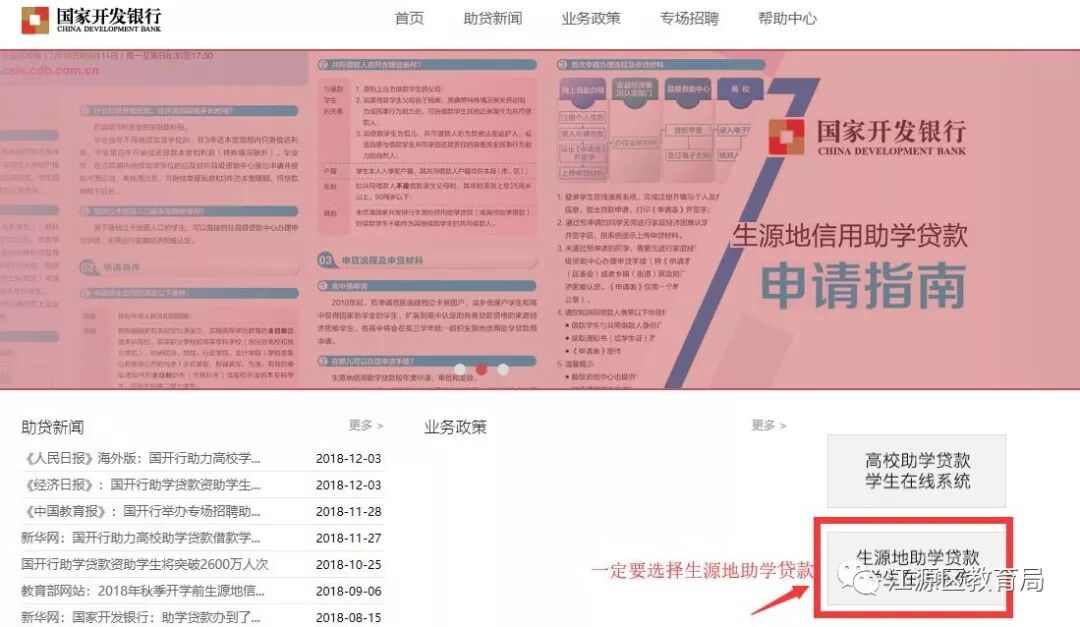1080x627 pixels.
Task: Click date 2018-10-25 in news list
Action: pos(349,564)
